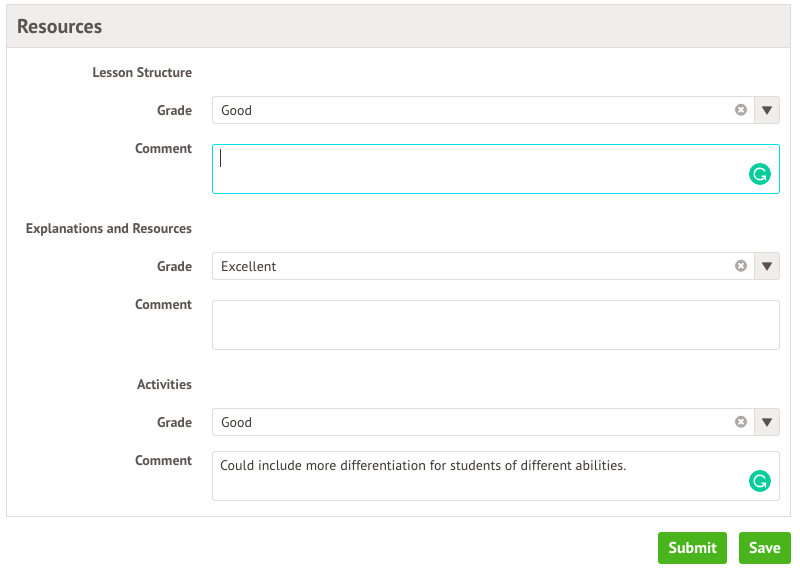Click Grammarly icon in Lesson Structure comment
Image resolution: width=800 pixels, height=572 pixels.
tap(760, 175)
